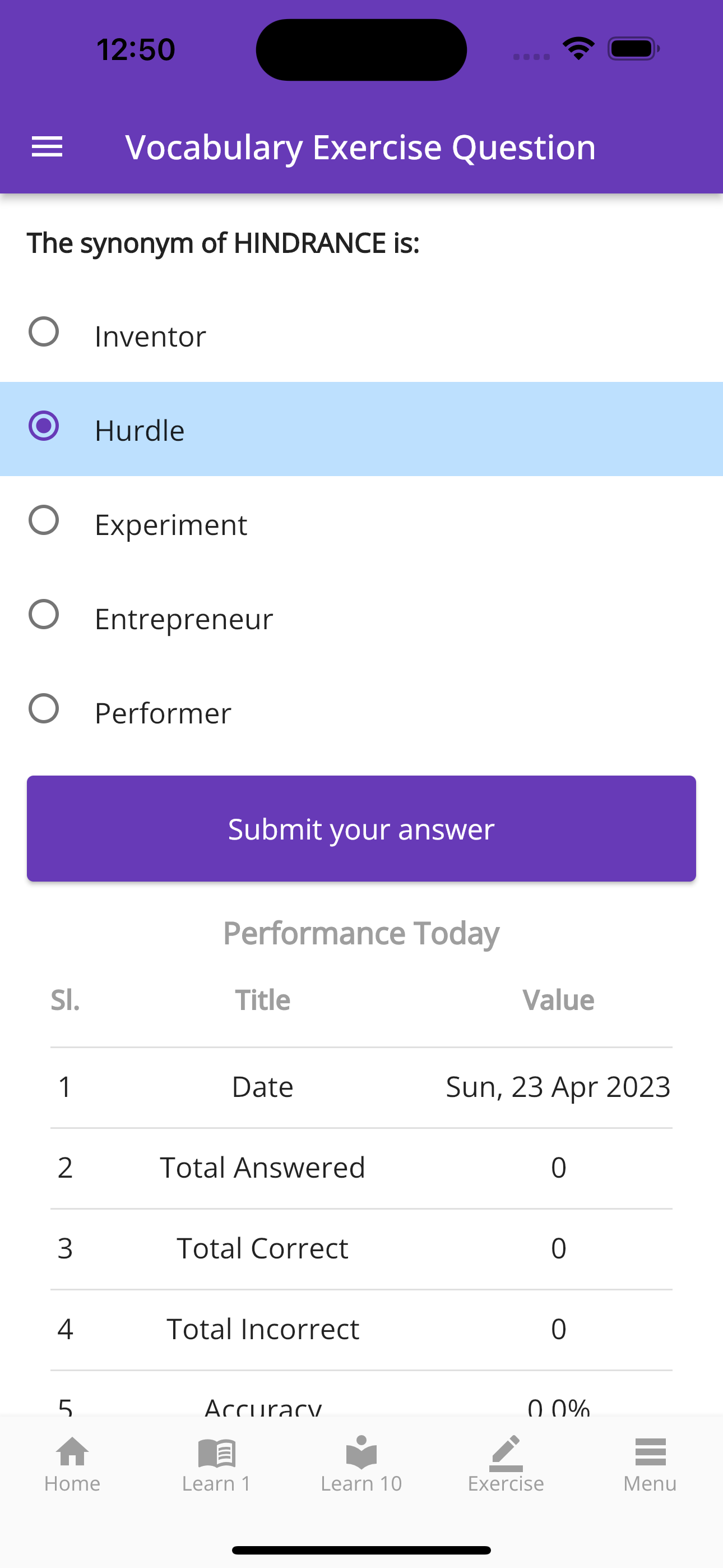This screenshot has width=723, height=1568.
Task: Open the bottom bar Menu icon
Action: 650,1452
